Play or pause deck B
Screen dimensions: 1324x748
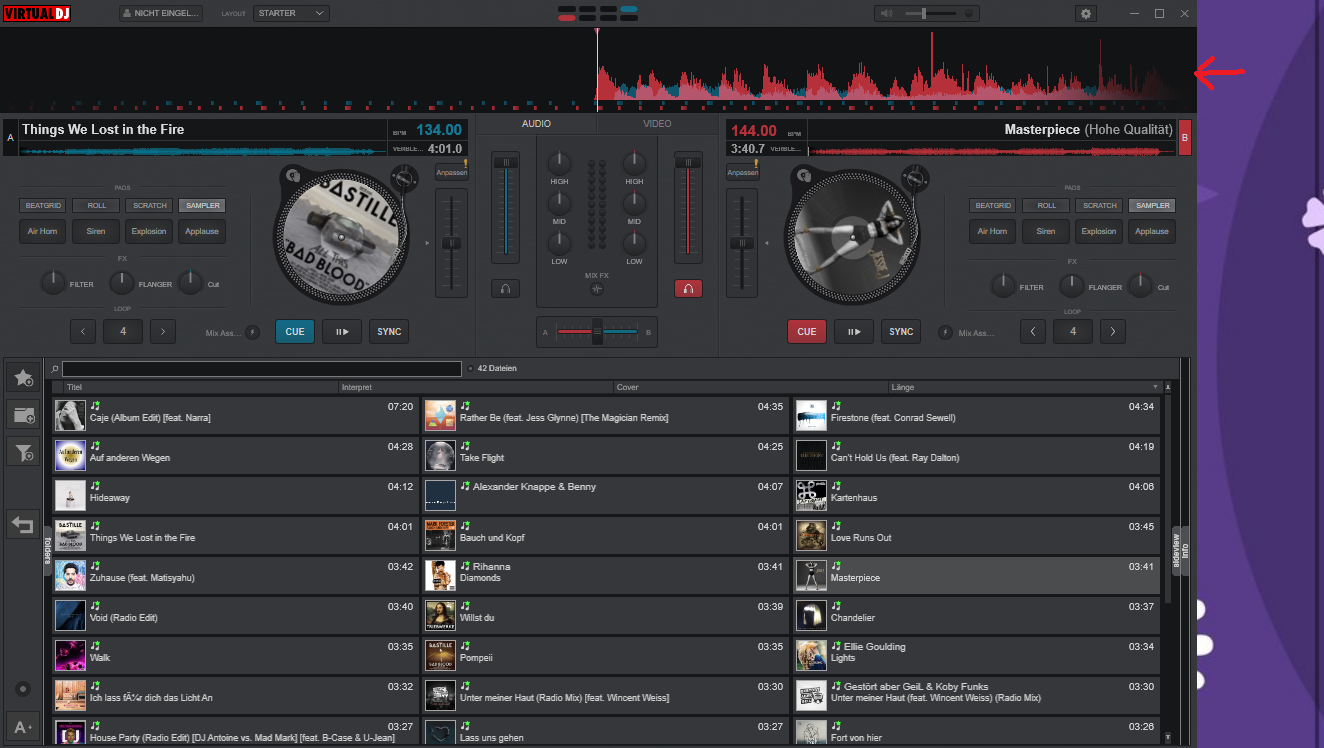(x=854, y=332)
